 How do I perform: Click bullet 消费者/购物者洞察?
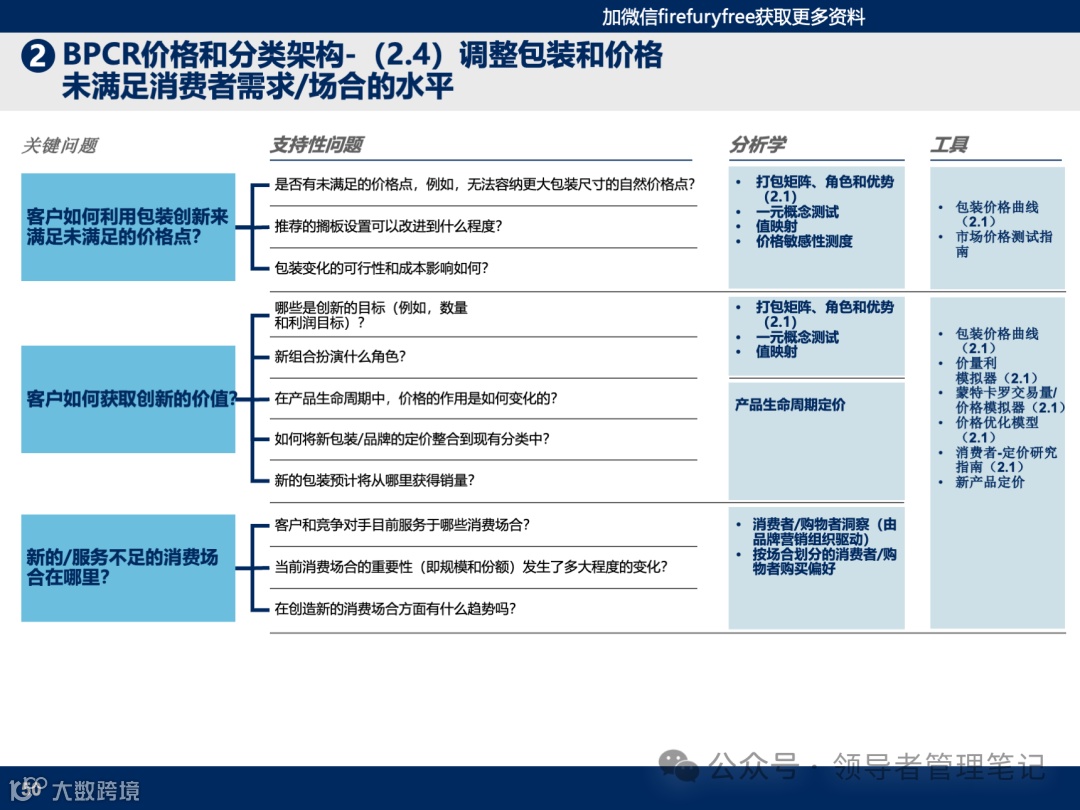[824, 532]
